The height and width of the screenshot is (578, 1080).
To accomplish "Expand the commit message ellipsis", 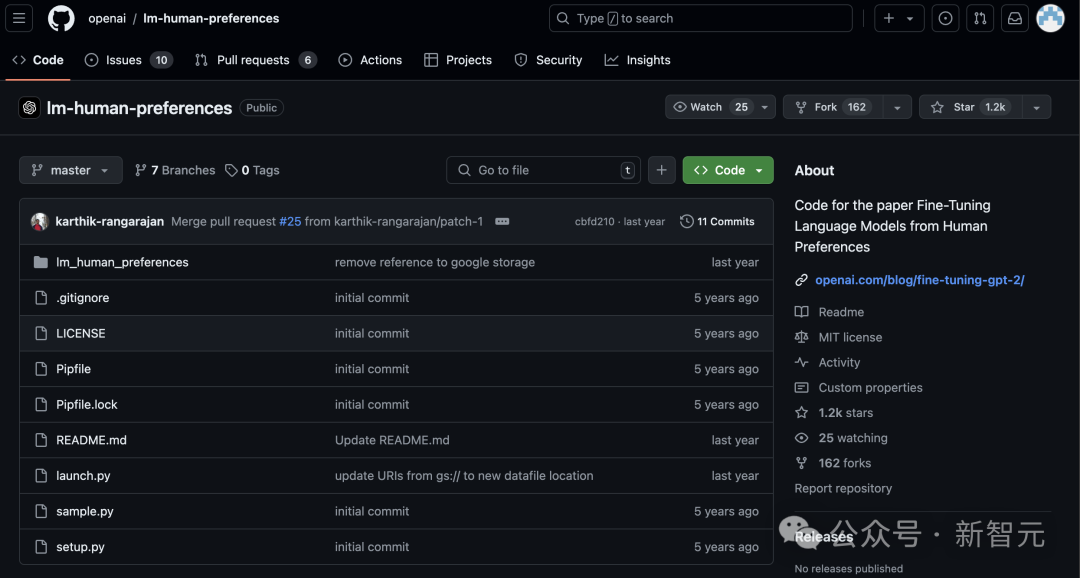I will pyautogui.click(x=502, y=221).
